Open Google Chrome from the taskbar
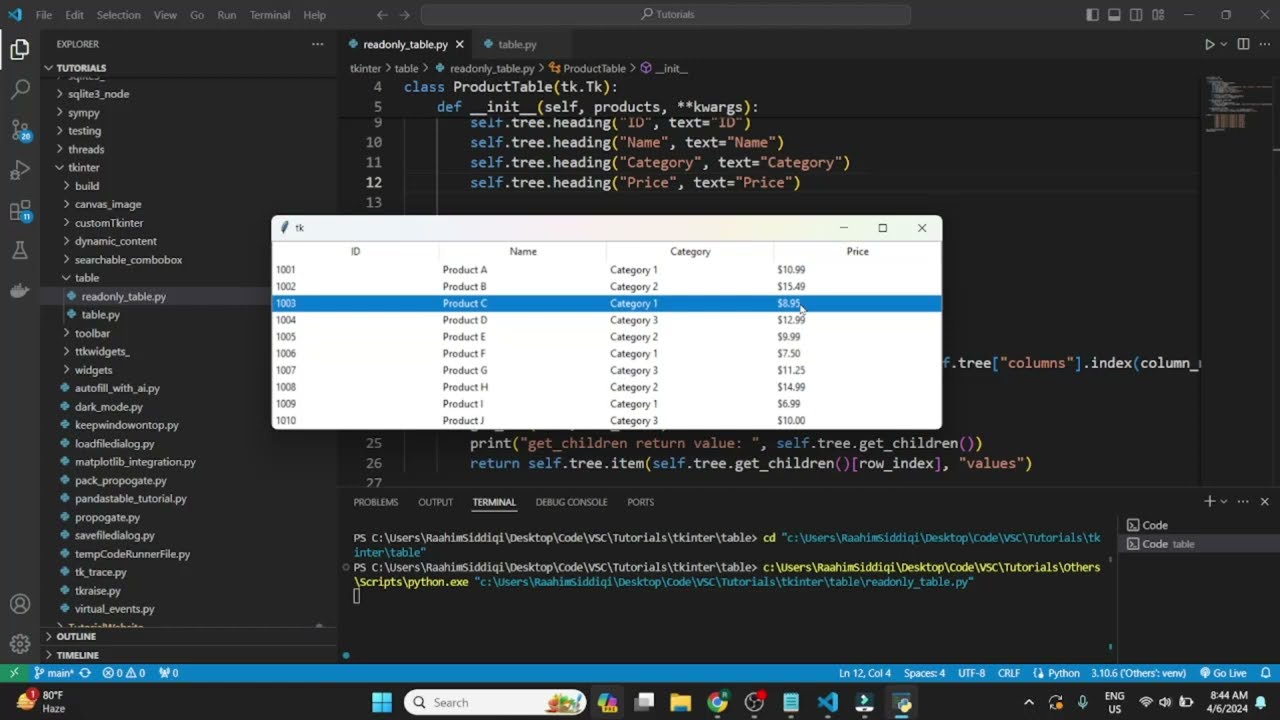 coord(717,702)
